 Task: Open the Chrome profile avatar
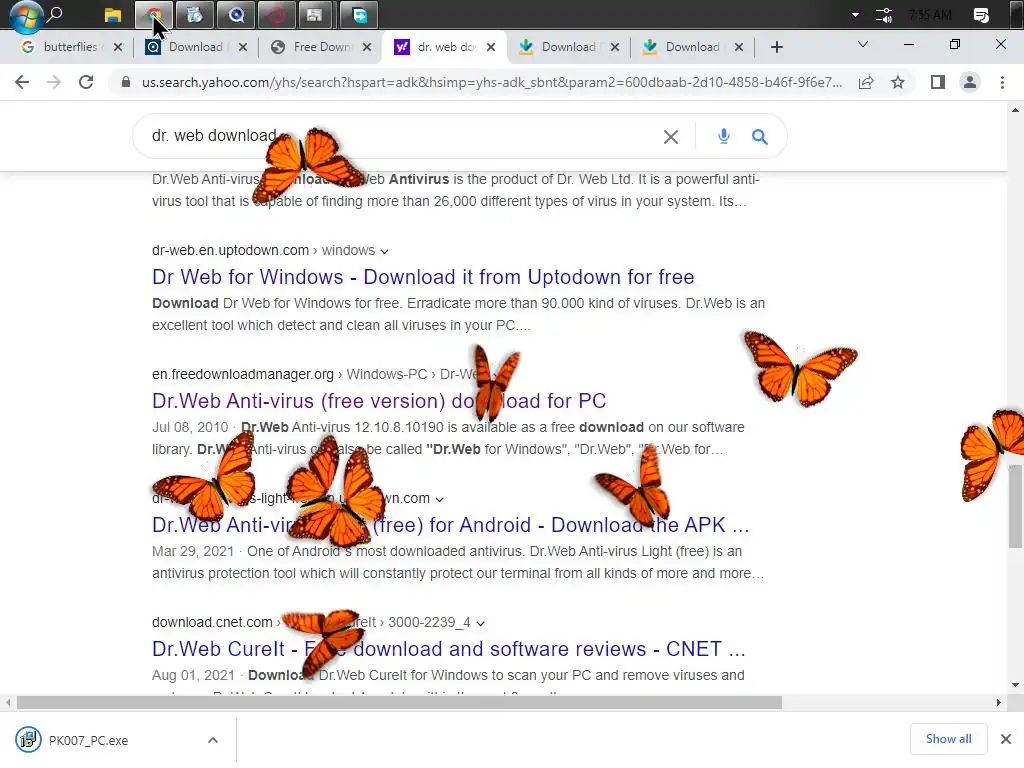(x=970, y=82)
